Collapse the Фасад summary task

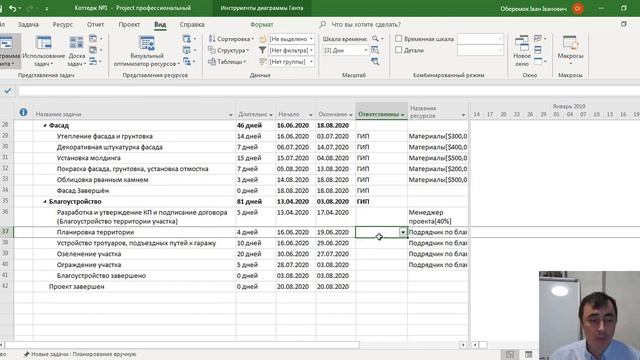[x=45, y=126]
